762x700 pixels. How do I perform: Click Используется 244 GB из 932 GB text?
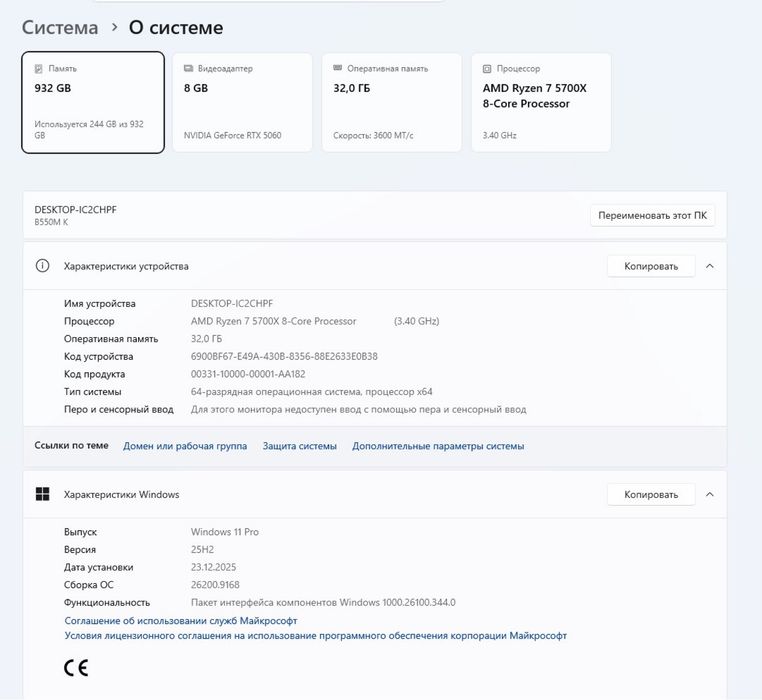coord(89,129)
